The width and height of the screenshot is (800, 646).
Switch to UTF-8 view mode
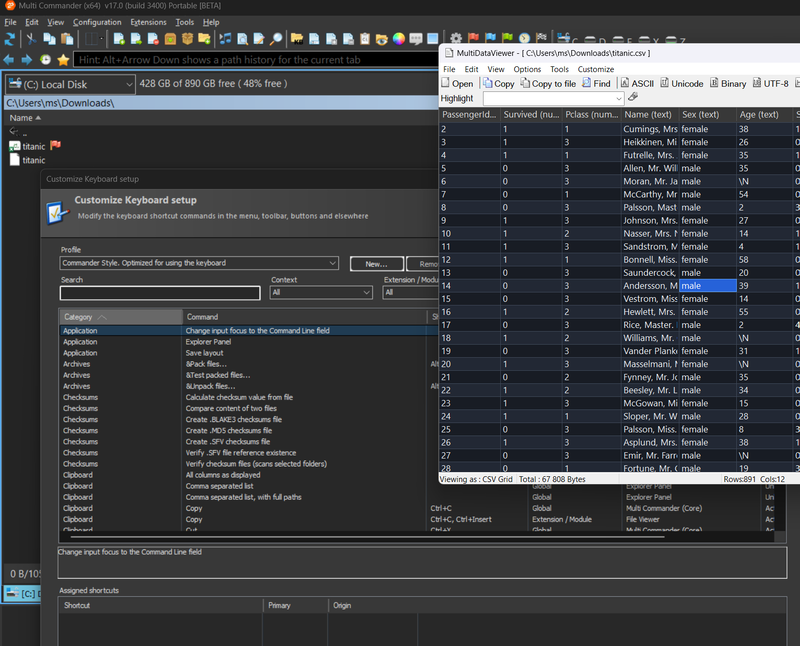770,84
